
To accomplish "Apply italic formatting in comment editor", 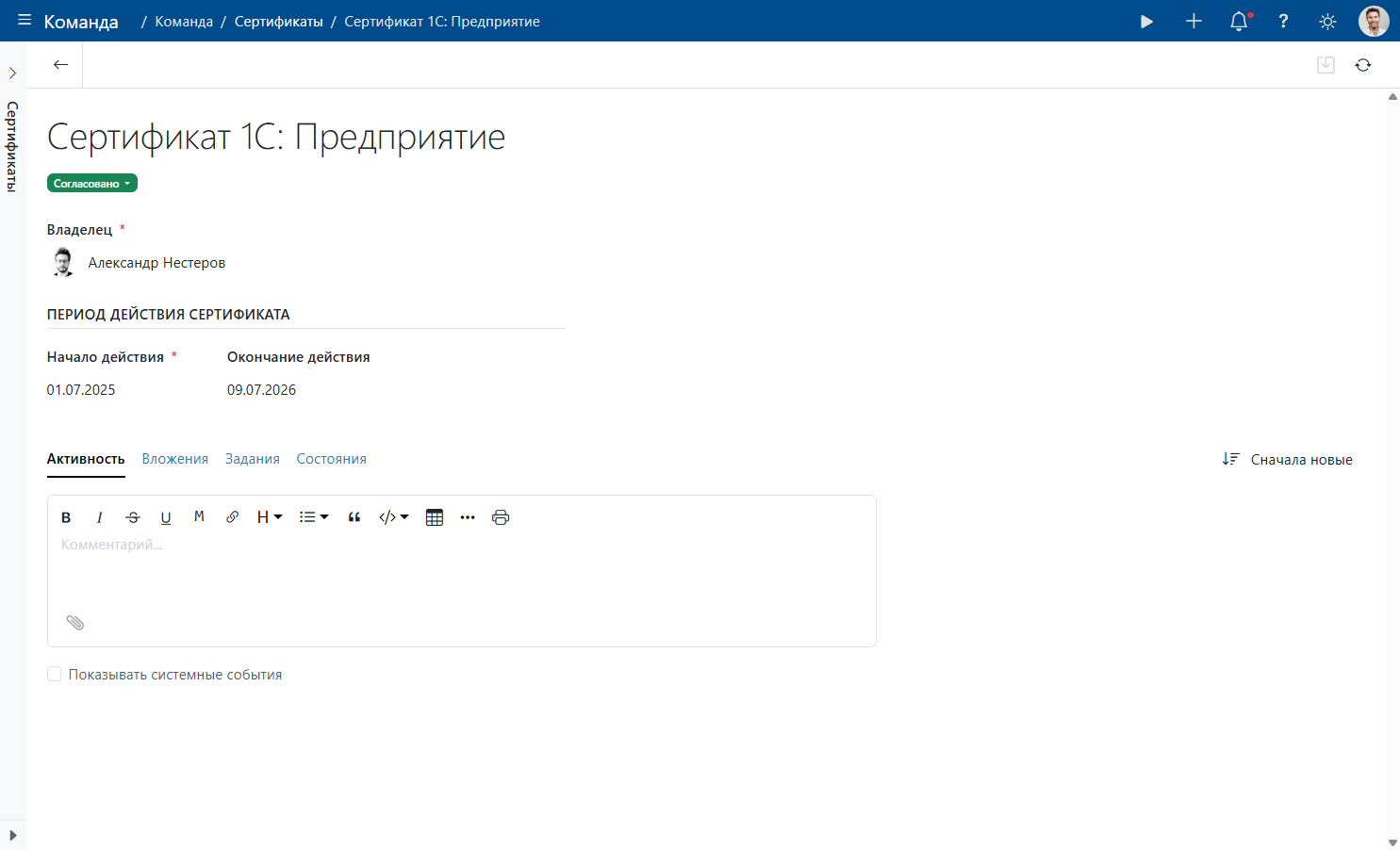I will coord(99,517).
